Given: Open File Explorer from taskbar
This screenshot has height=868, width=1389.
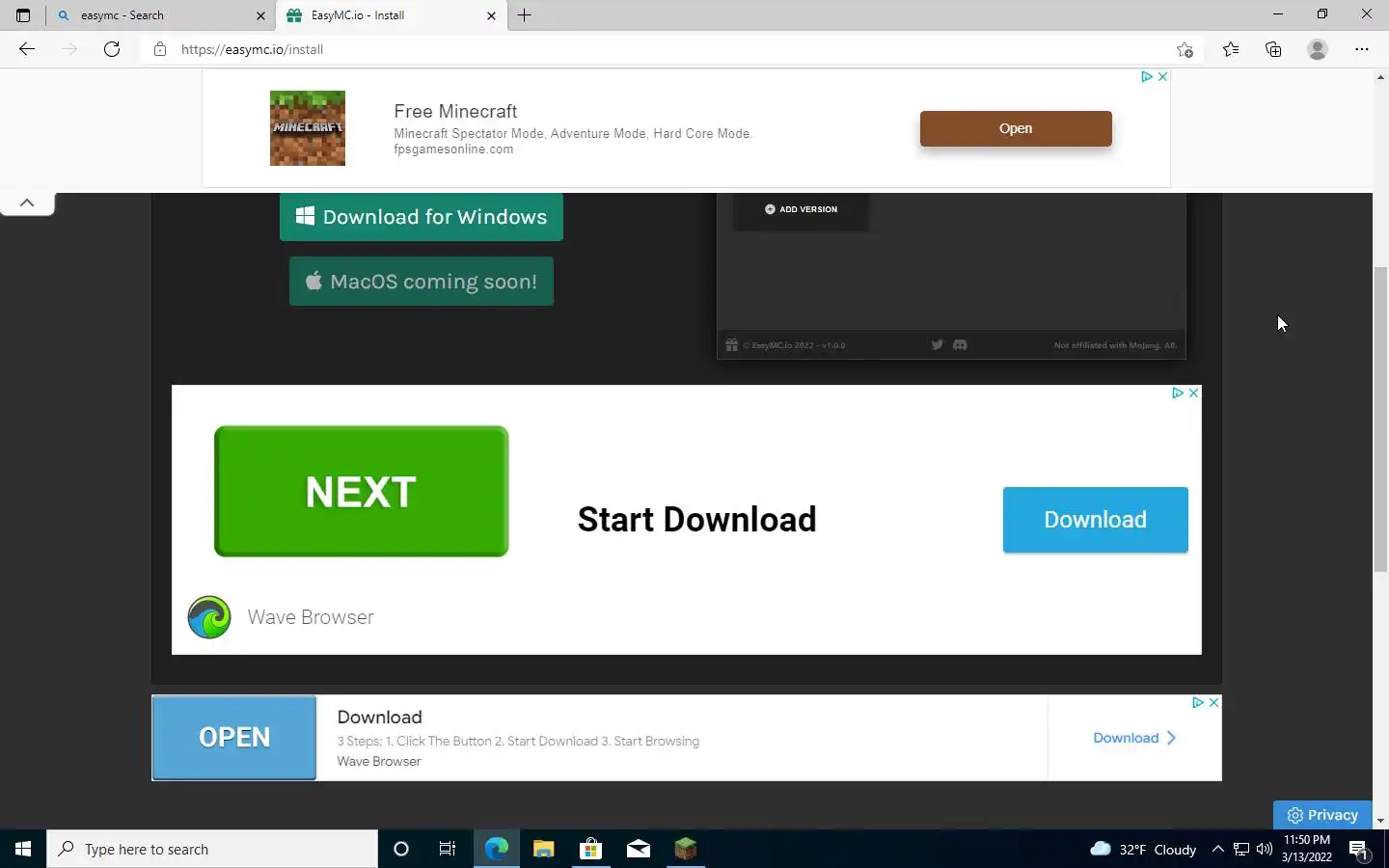Looking at the screenshot, I should tap(543, 849).
